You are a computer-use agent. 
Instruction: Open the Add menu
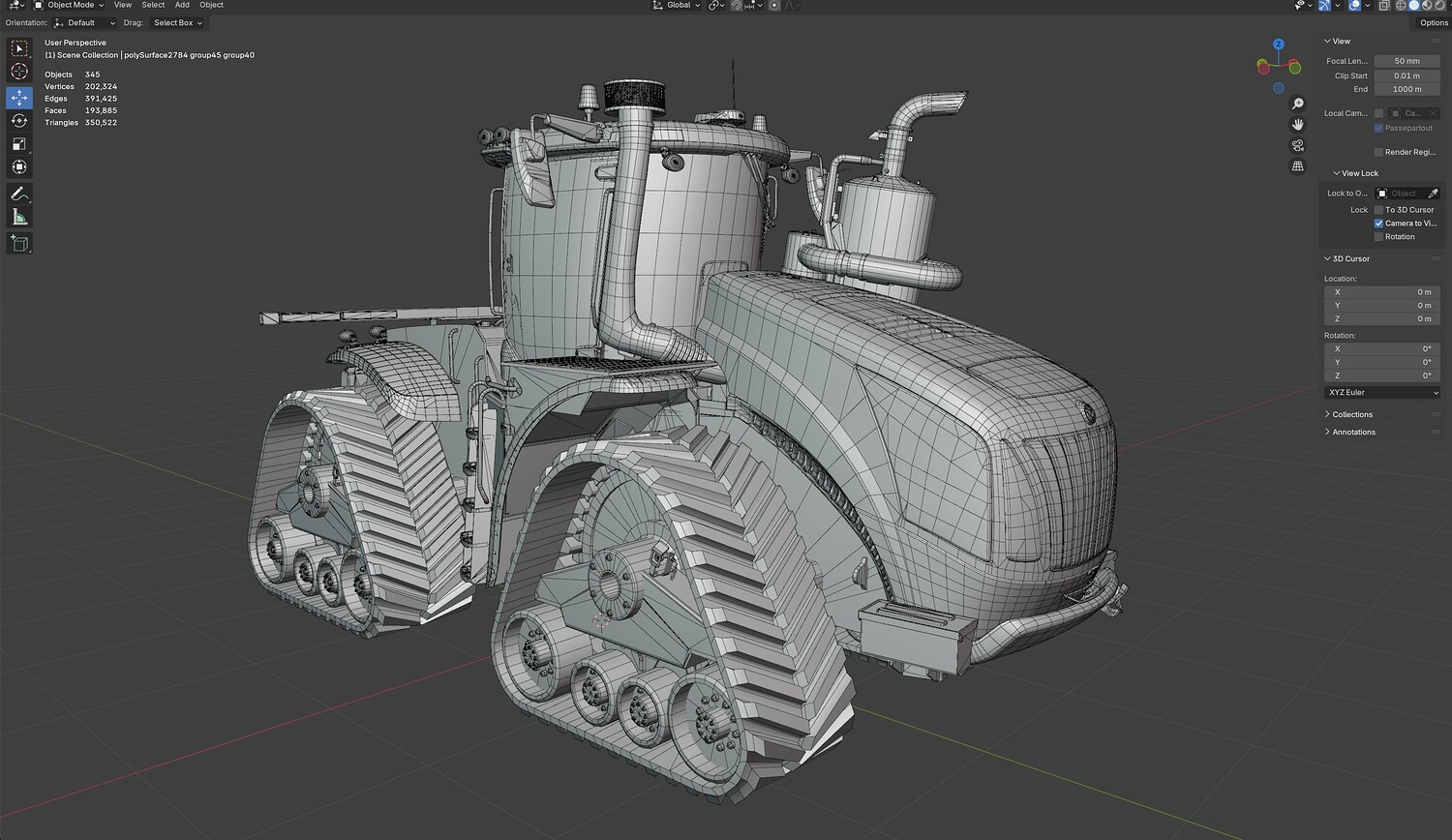point(182,5)
